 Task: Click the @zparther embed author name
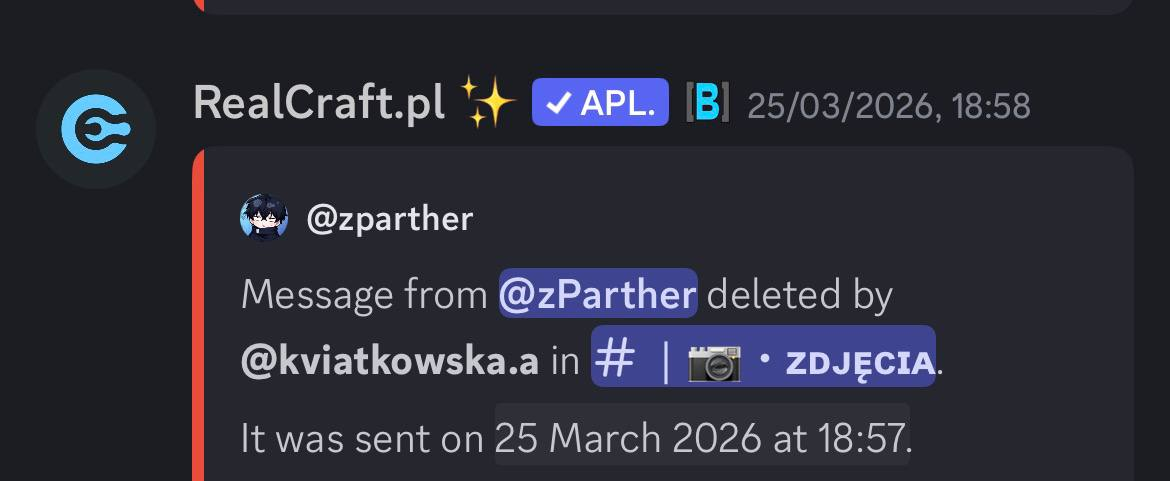tap(389, 219)
